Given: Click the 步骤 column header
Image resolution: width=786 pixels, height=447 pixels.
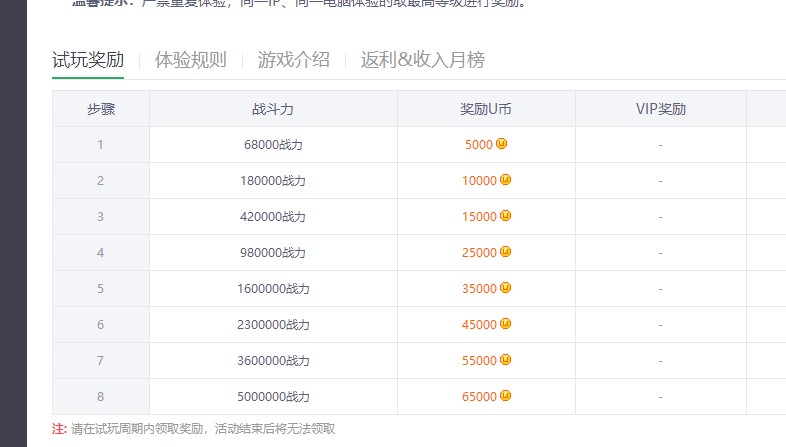Looking at the screenshot, I should [101, 109].
